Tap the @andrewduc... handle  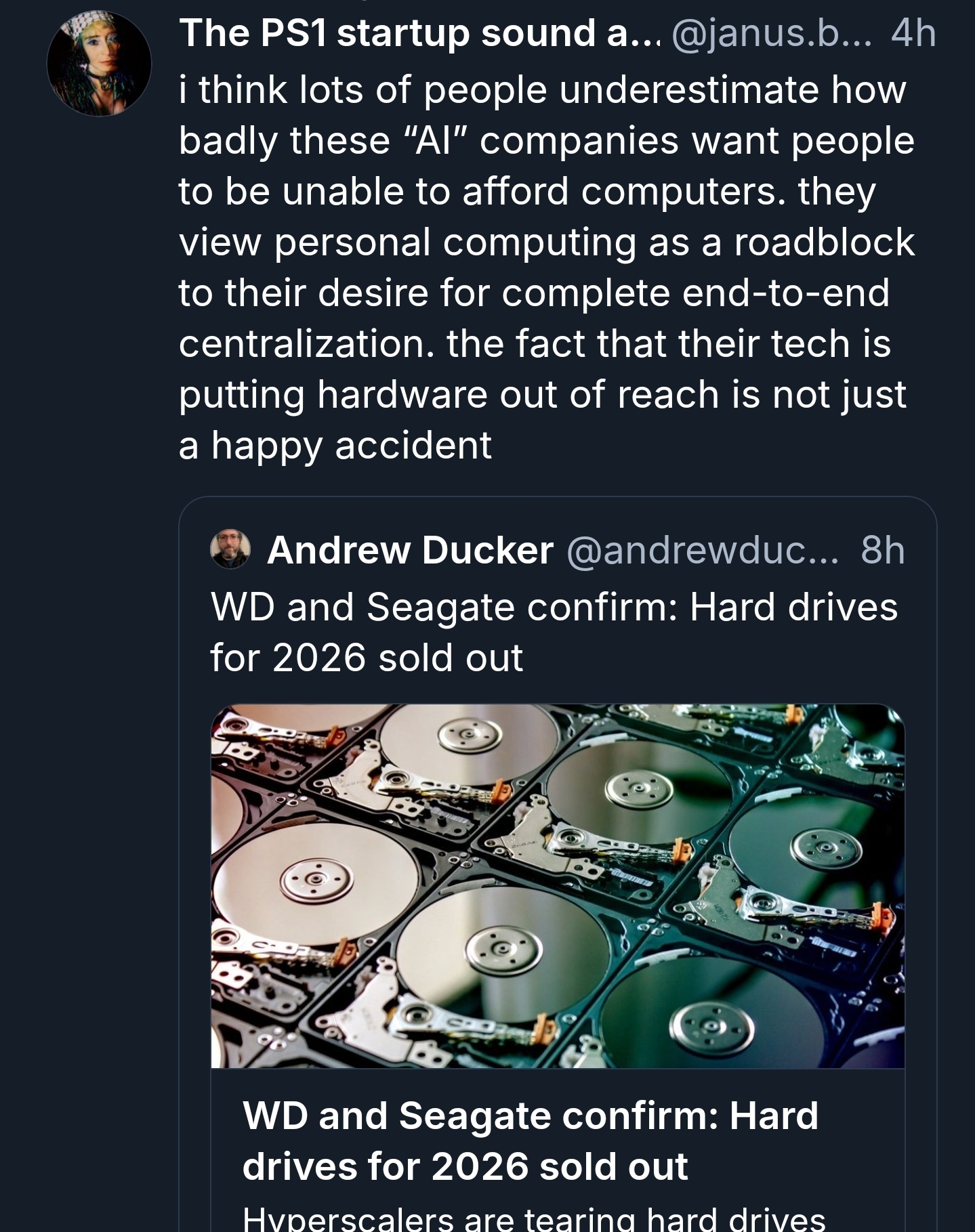point(701,549)
